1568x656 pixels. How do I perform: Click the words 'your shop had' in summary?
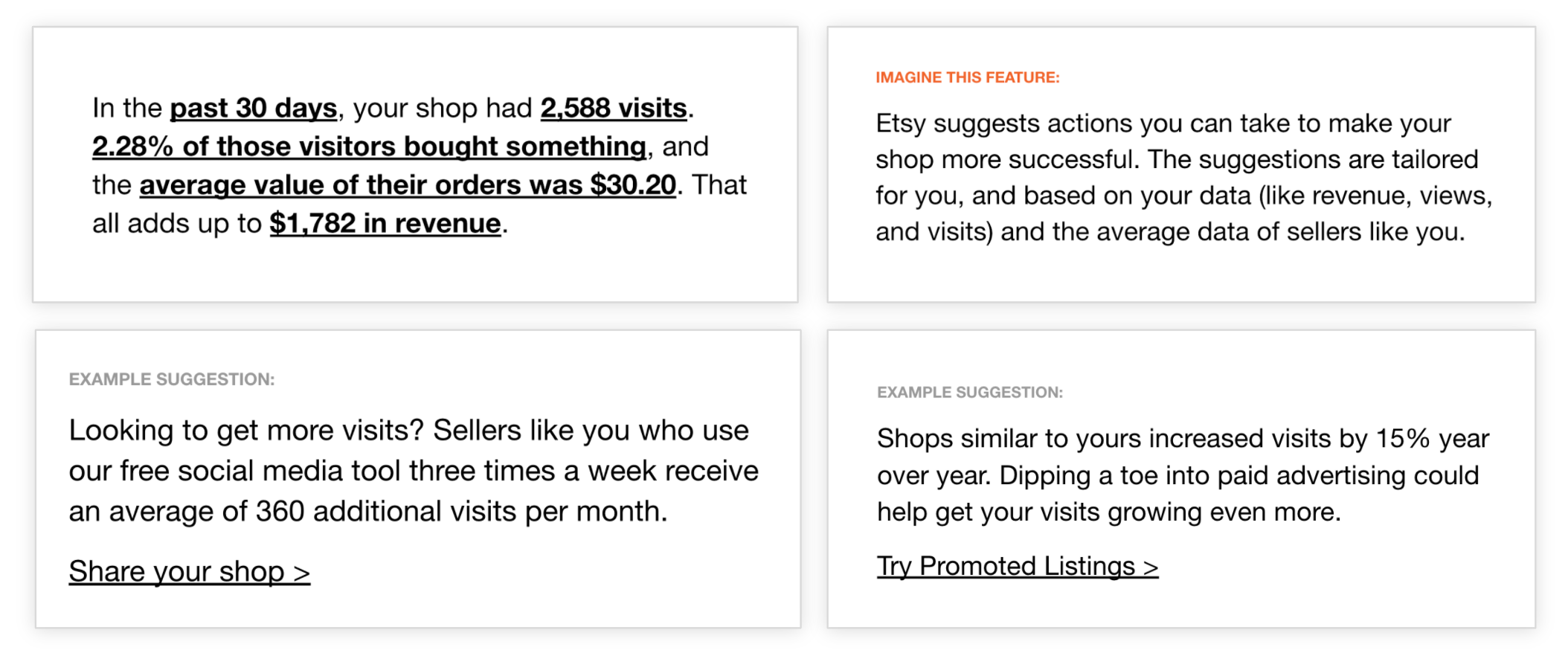coord(443,109)
